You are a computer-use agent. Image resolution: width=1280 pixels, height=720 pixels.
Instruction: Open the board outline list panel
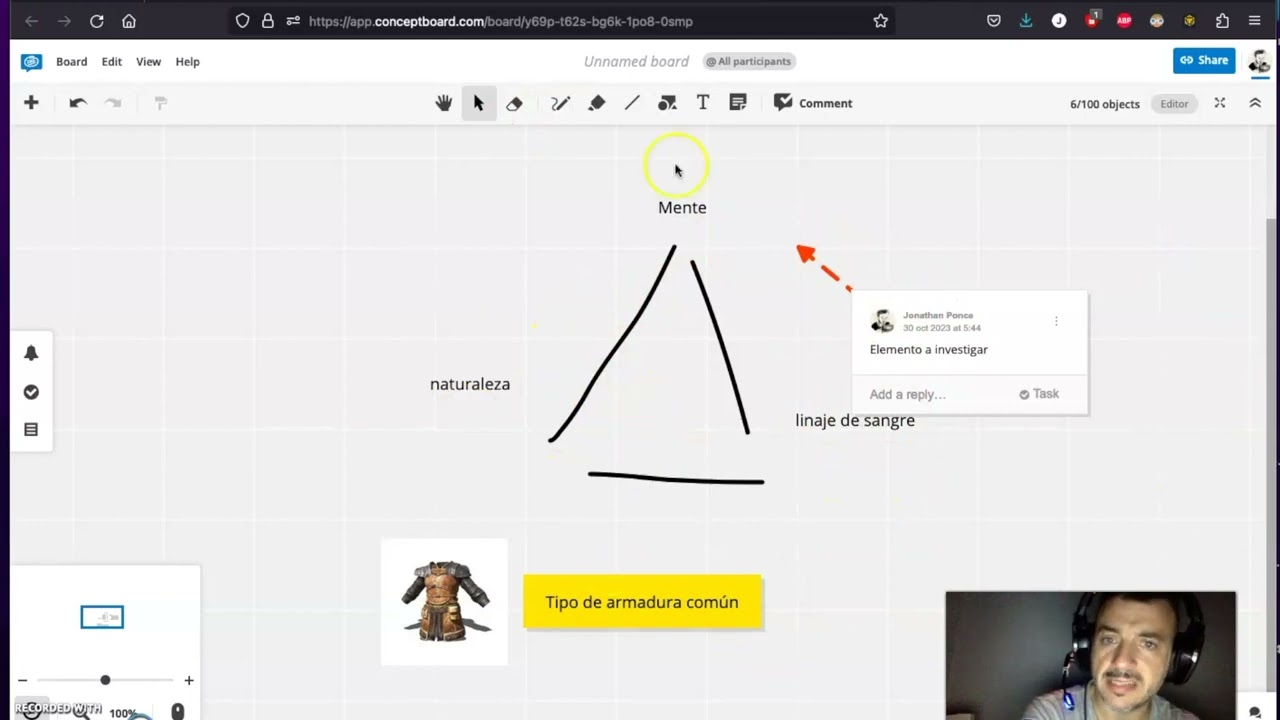(x=31, y=430)
